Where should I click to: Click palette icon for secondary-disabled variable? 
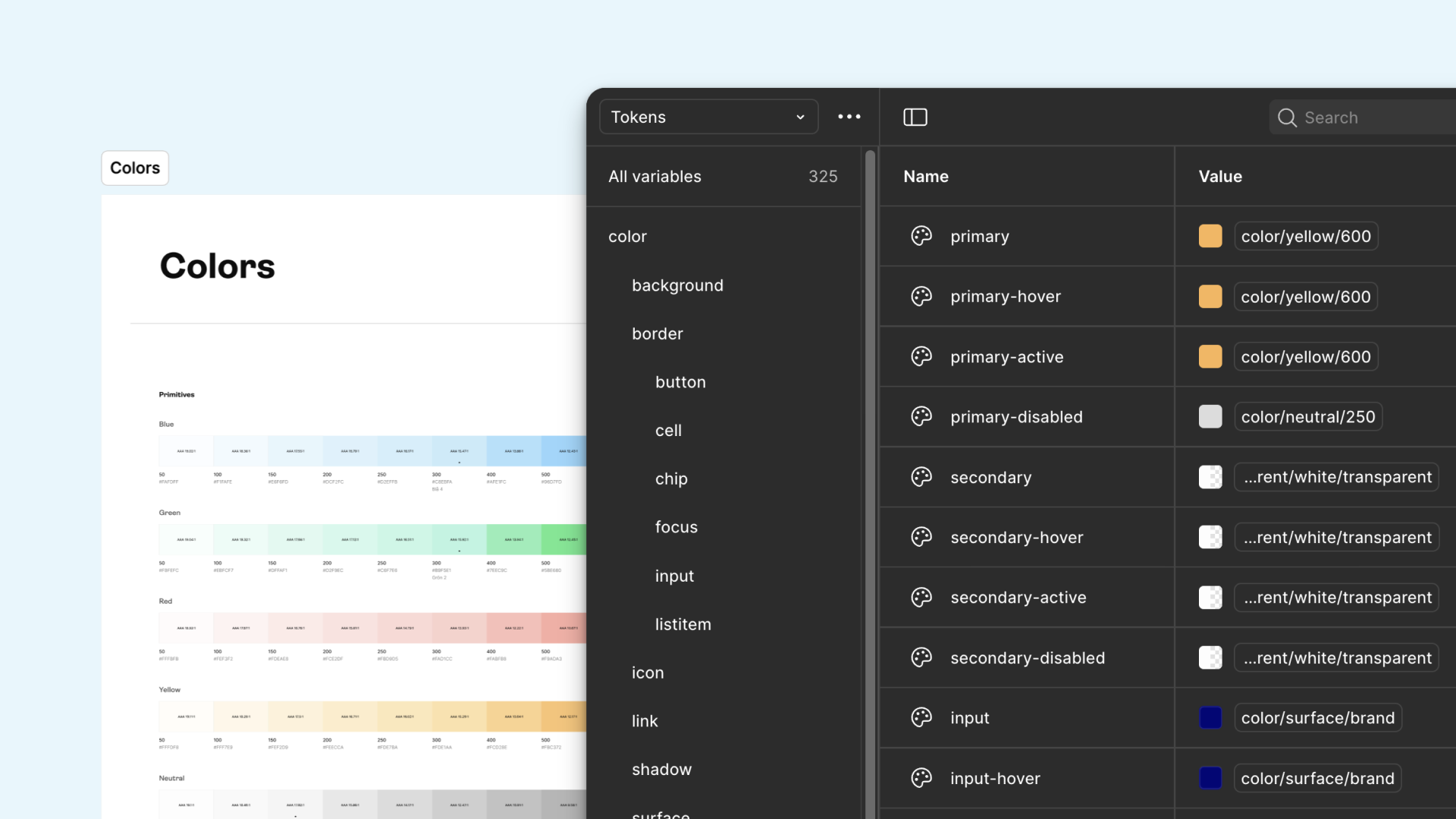[921, 657]
